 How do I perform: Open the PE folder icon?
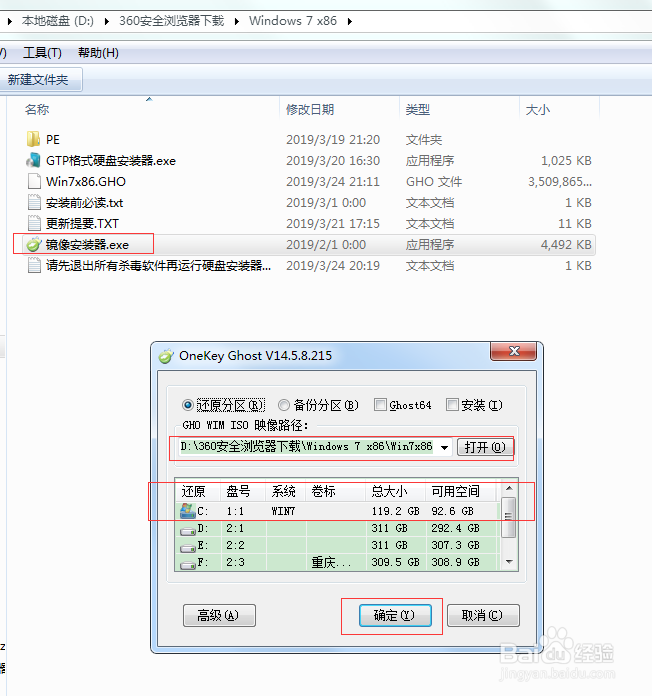point(33,139)
